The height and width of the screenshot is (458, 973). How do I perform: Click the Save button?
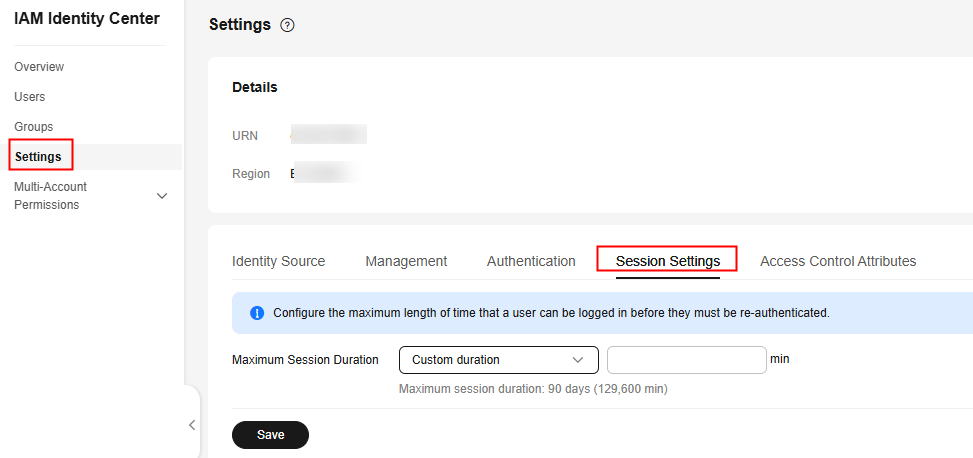coord(271,435)
